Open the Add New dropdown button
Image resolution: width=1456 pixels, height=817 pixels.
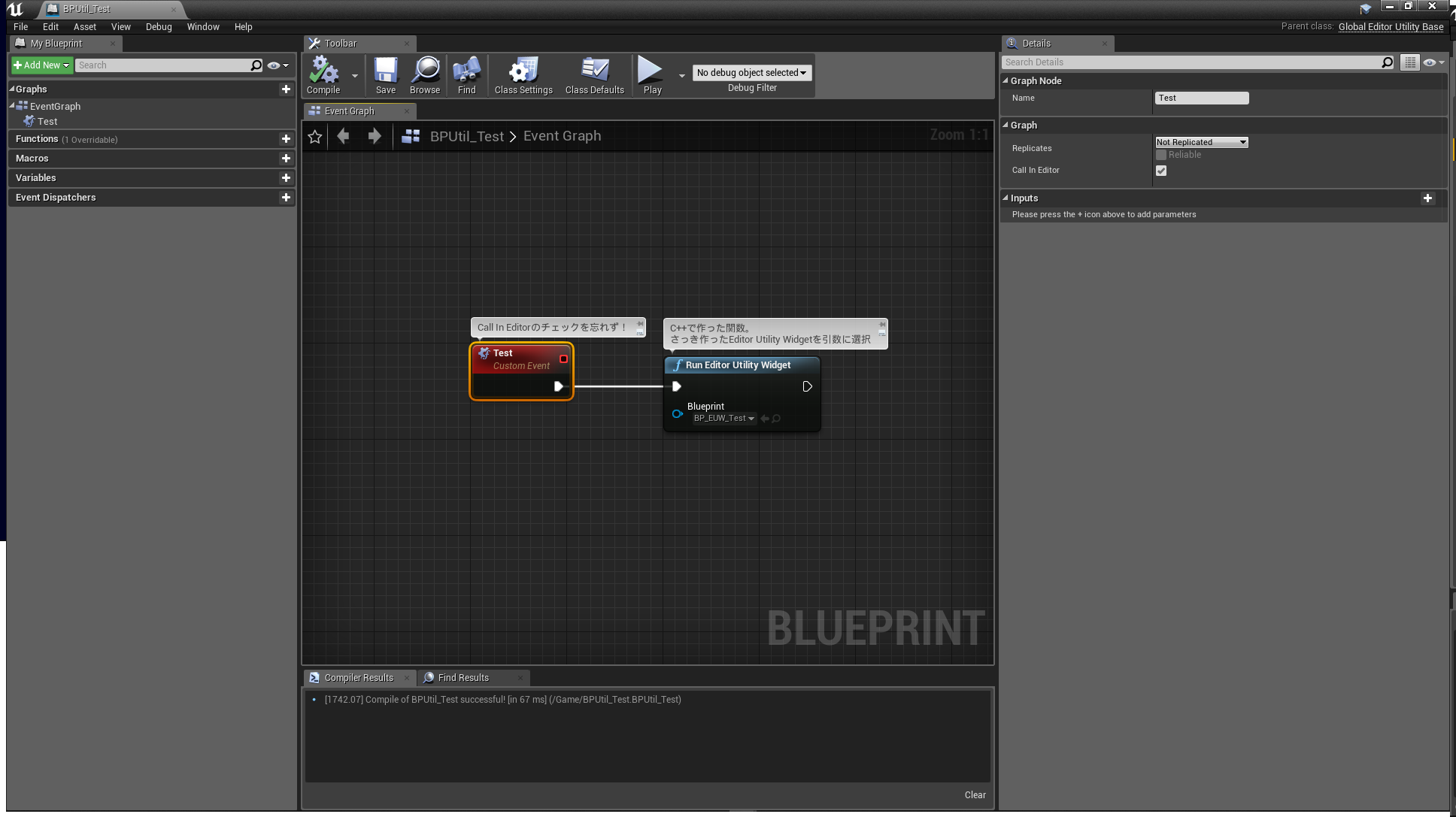(x=41, y=65)
